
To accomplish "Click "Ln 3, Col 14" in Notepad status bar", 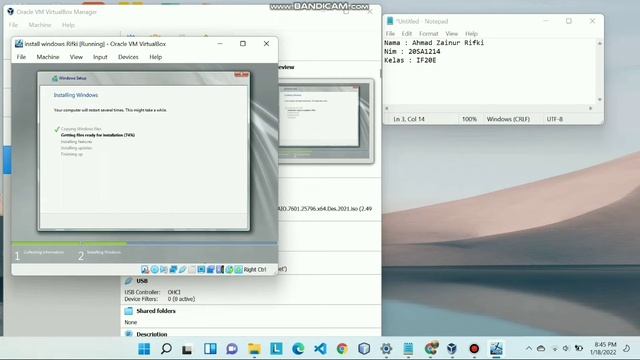I will [409, 119].
